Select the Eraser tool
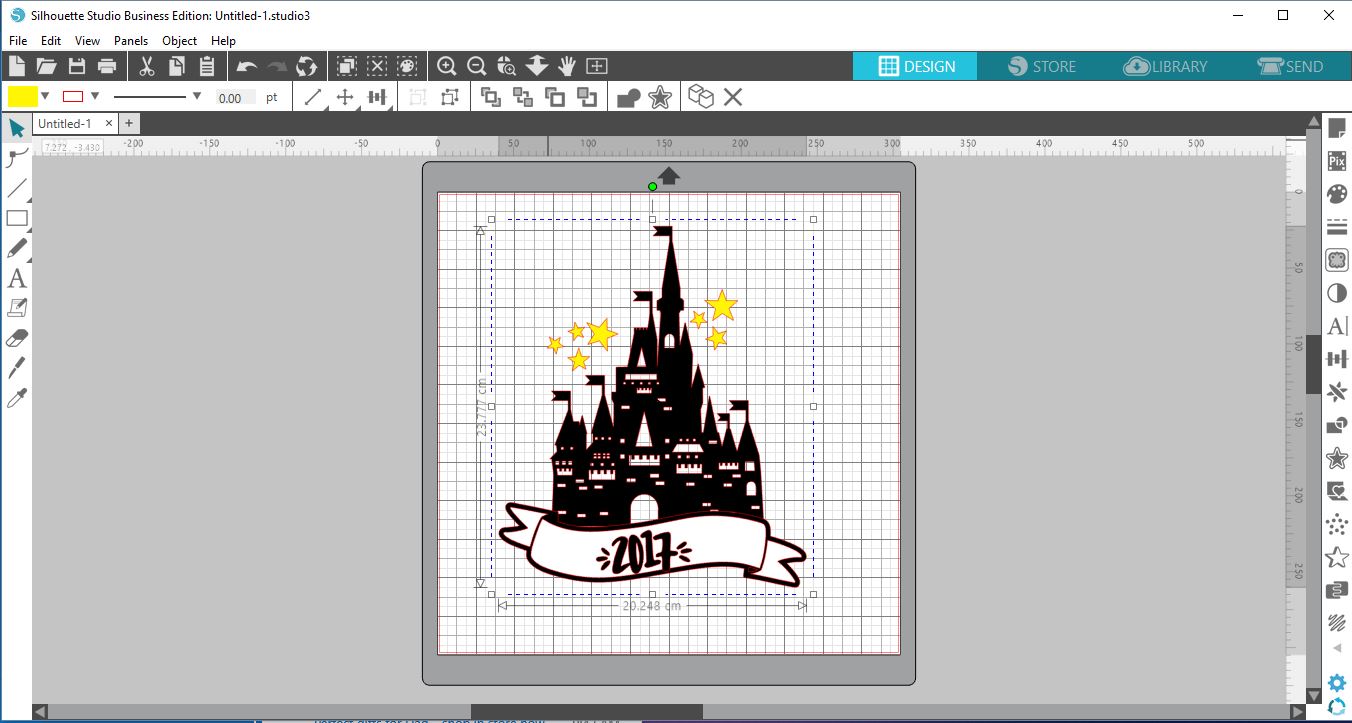 click(x=17, y=338)
